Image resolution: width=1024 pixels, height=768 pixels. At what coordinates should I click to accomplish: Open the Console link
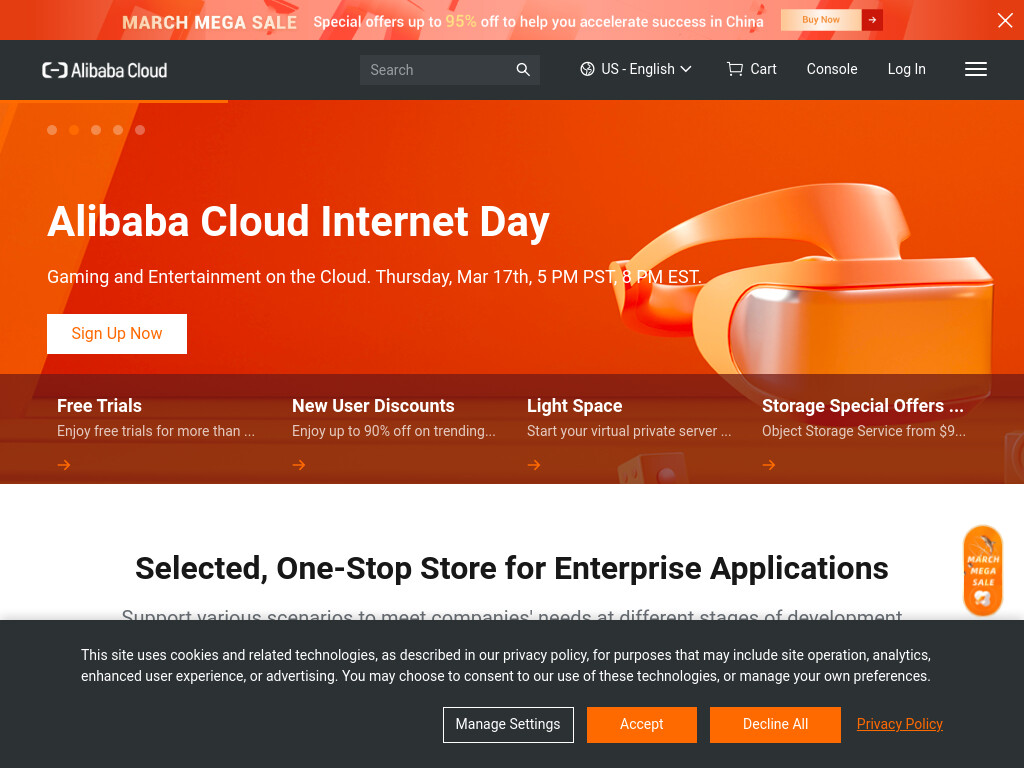[831, 69]
